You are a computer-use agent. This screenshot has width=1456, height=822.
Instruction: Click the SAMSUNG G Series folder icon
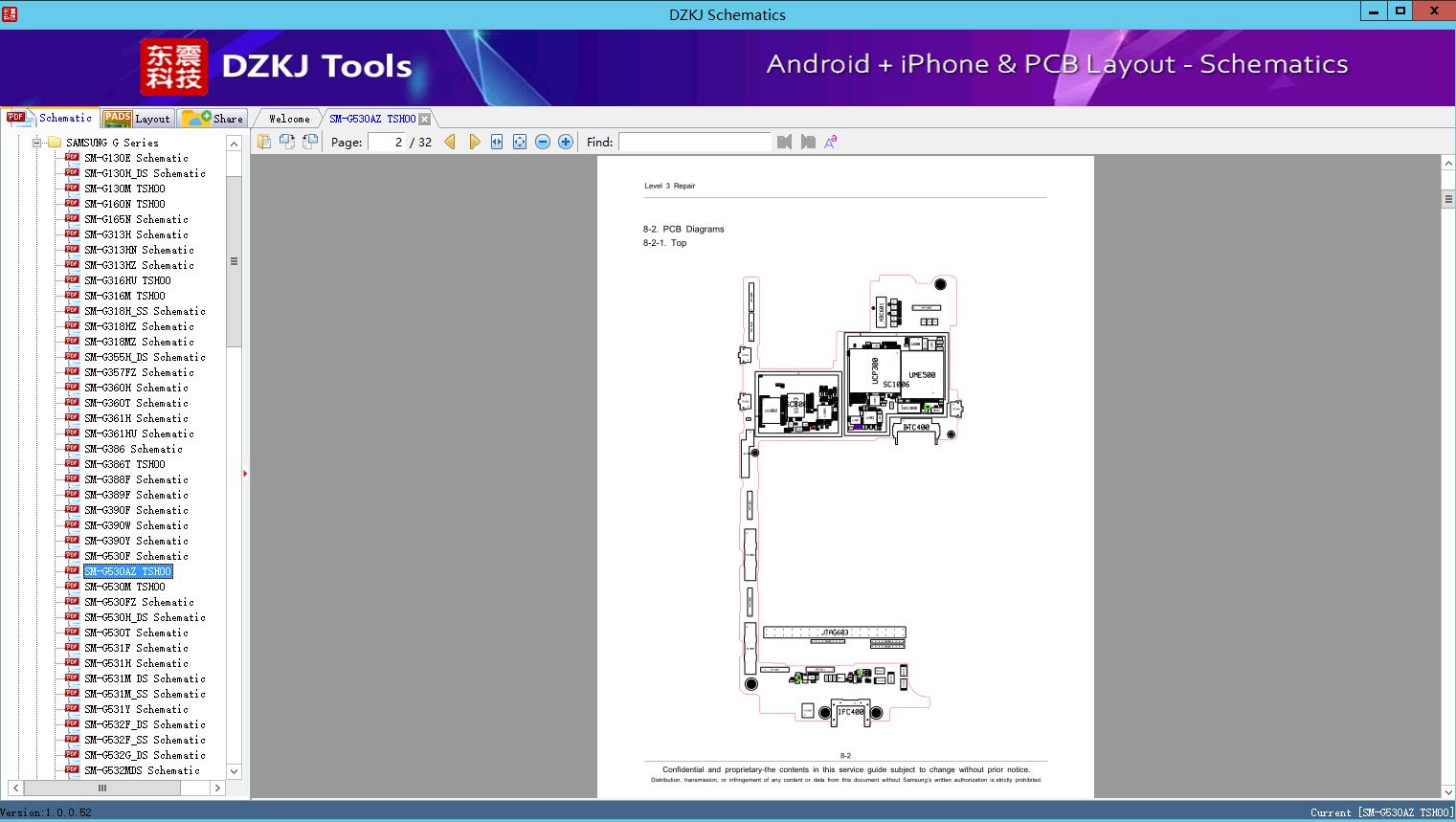click(x=55, y=143)
